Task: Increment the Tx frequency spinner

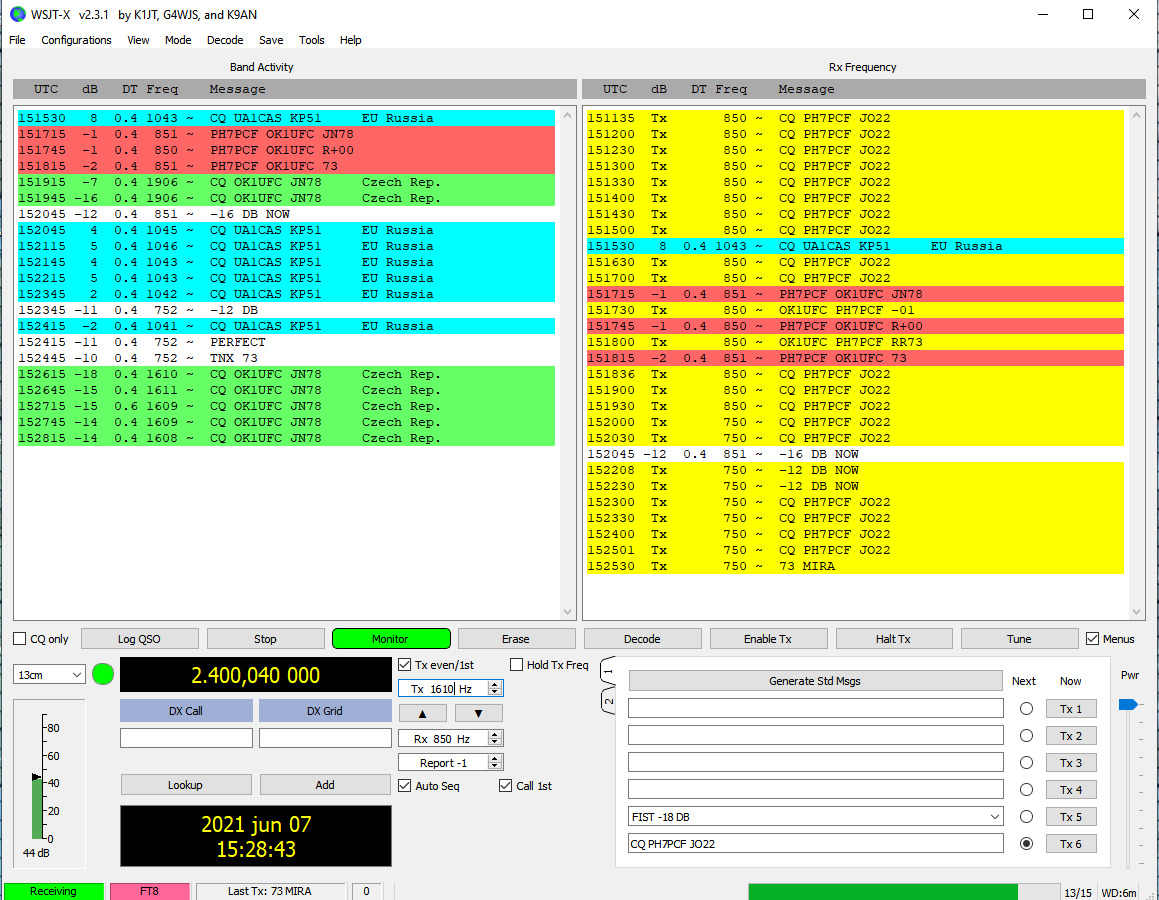Action: [496, 685]
